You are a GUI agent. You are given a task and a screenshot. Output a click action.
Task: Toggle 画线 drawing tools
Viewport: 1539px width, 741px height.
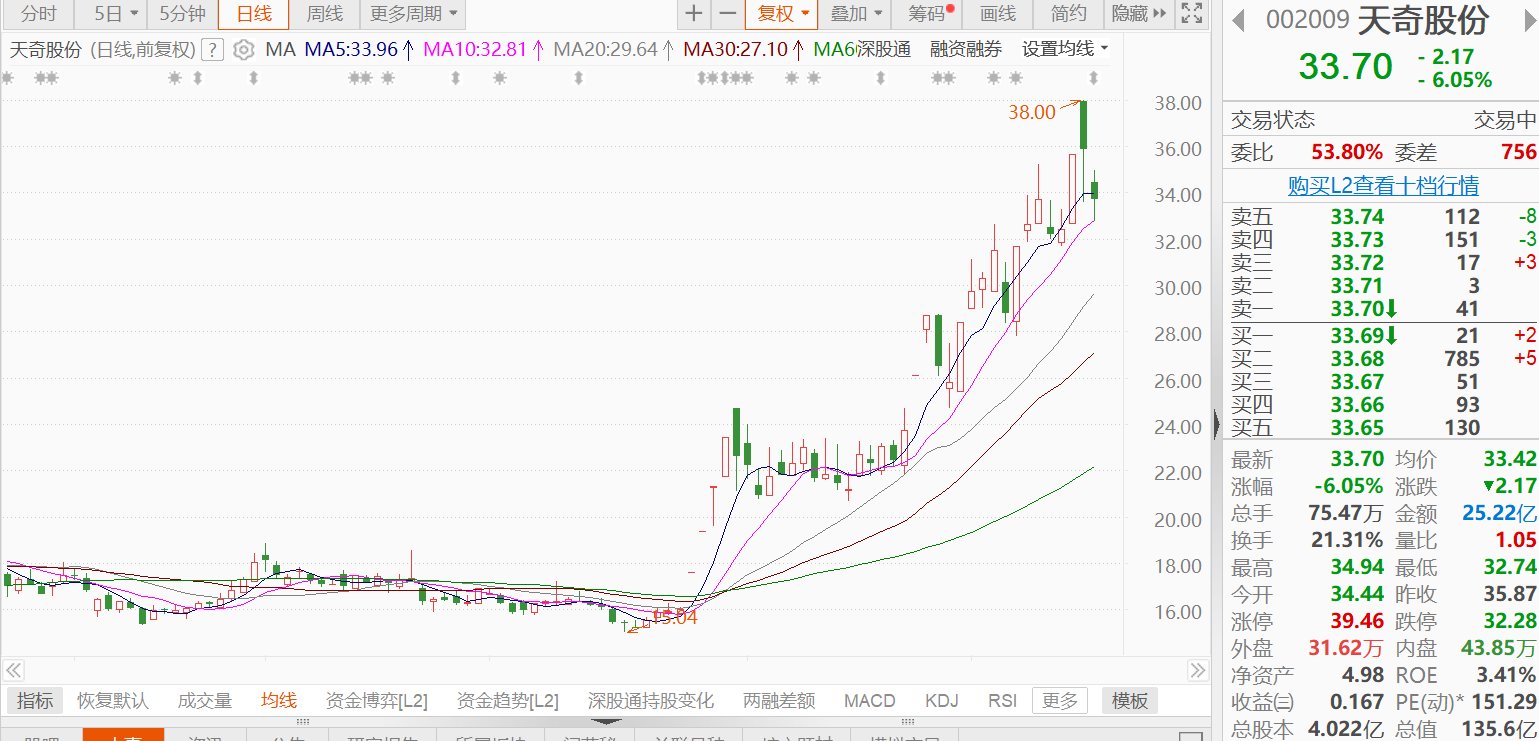pos(997,14)
